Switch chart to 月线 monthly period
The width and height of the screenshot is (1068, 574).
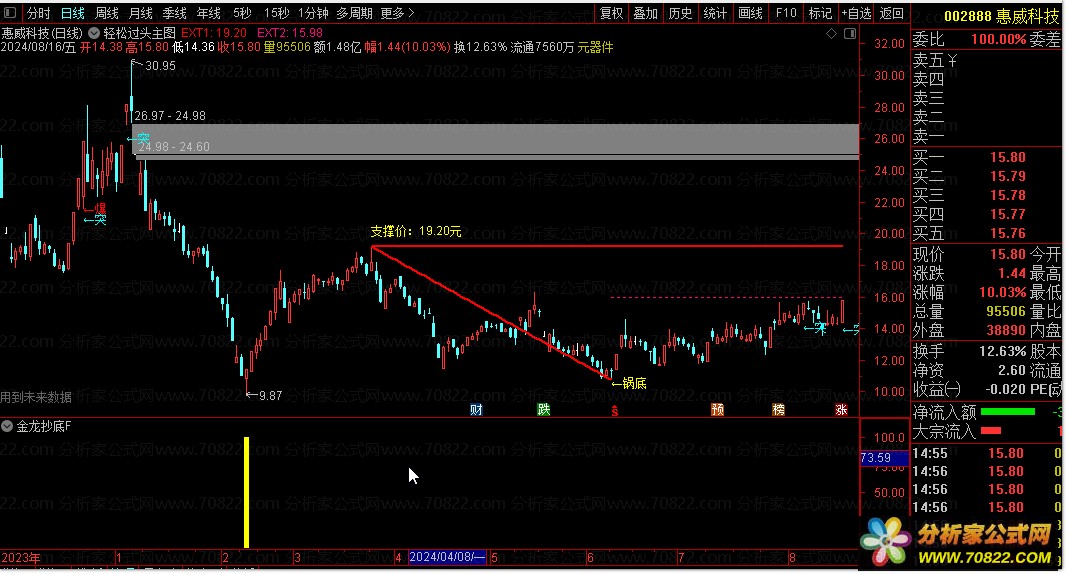click(141, 13)
